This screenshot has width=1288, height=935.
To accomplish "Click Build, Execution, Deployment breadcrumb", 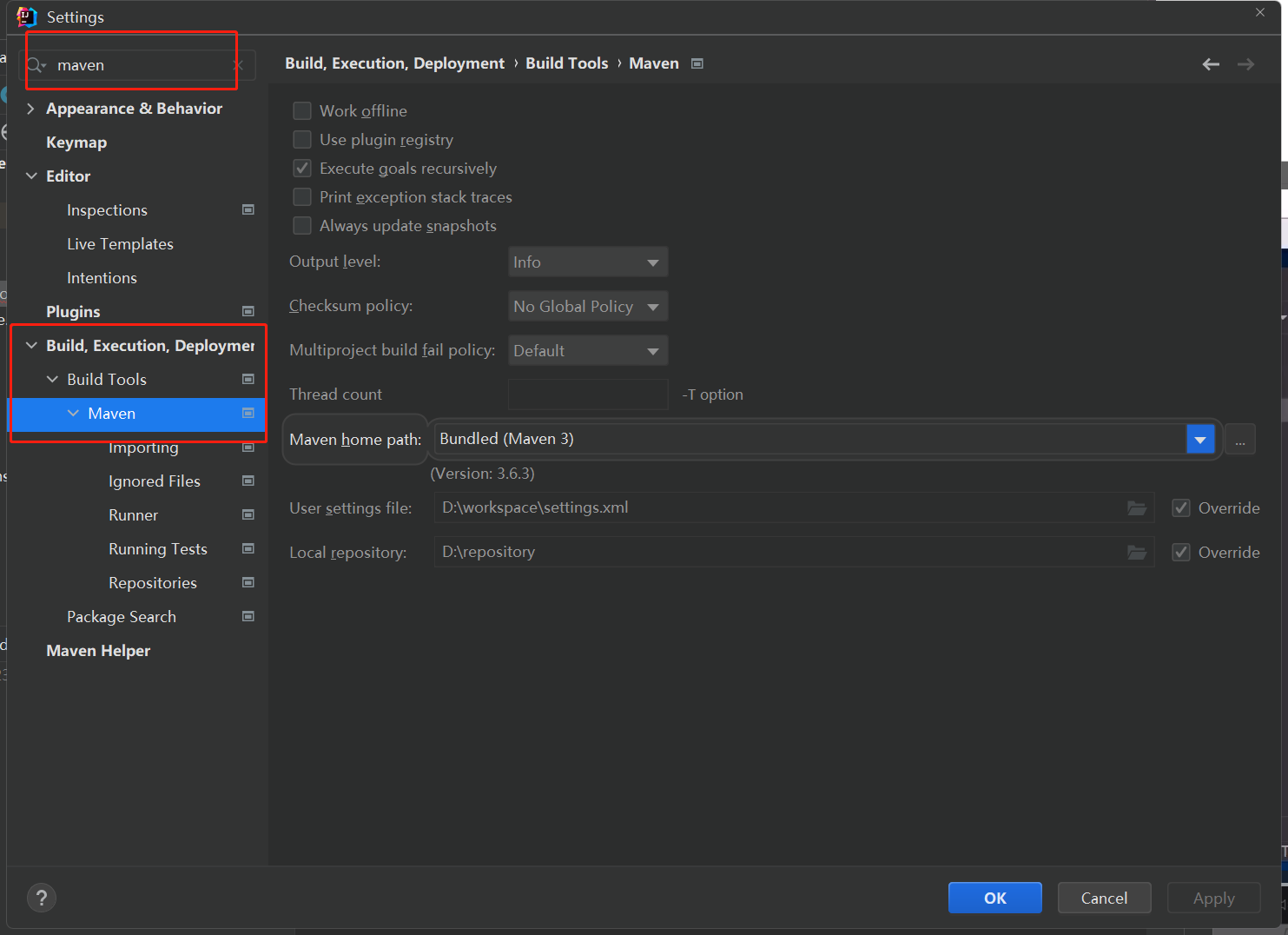I will click(394, 63).
